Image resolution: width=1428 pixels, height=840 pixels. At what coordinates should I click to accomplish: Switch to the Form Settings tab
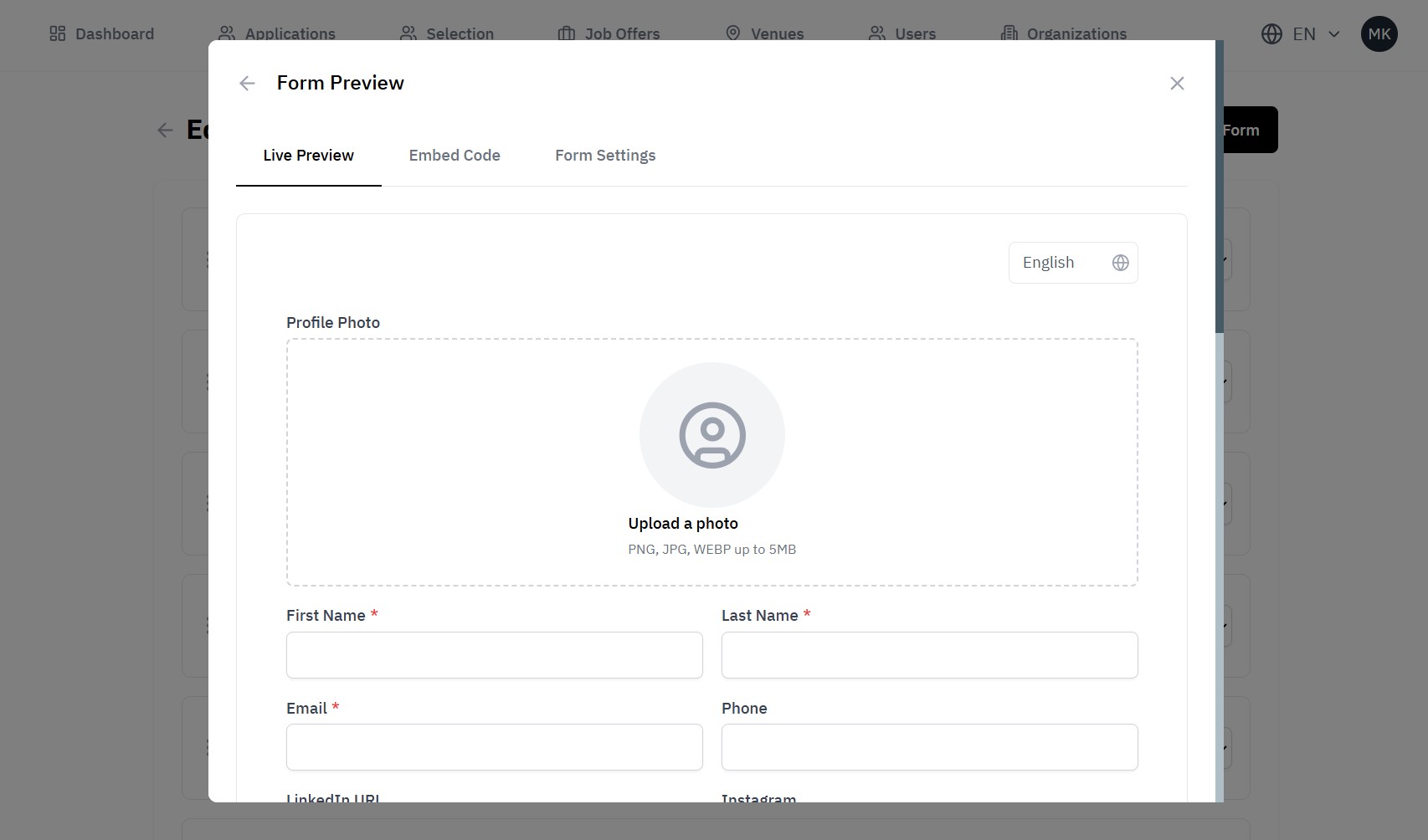605,156
